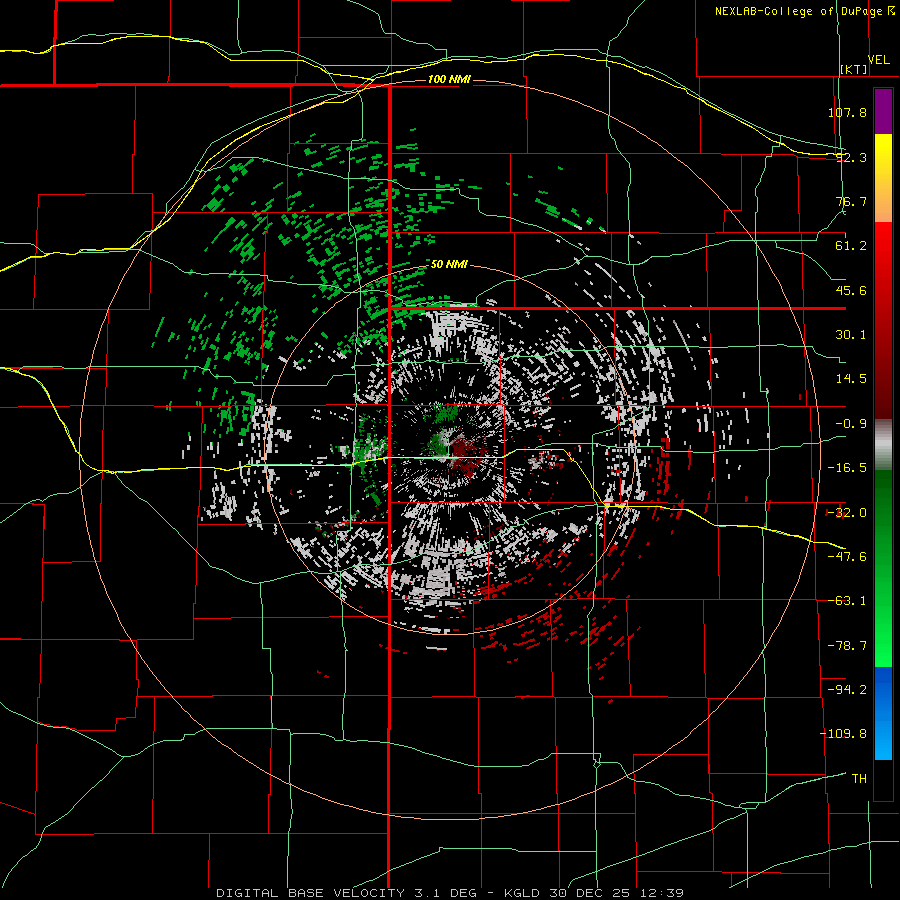Click the -0.9 velocity scale value
Screen dimensions: 900x900
[x=851, y=424]
